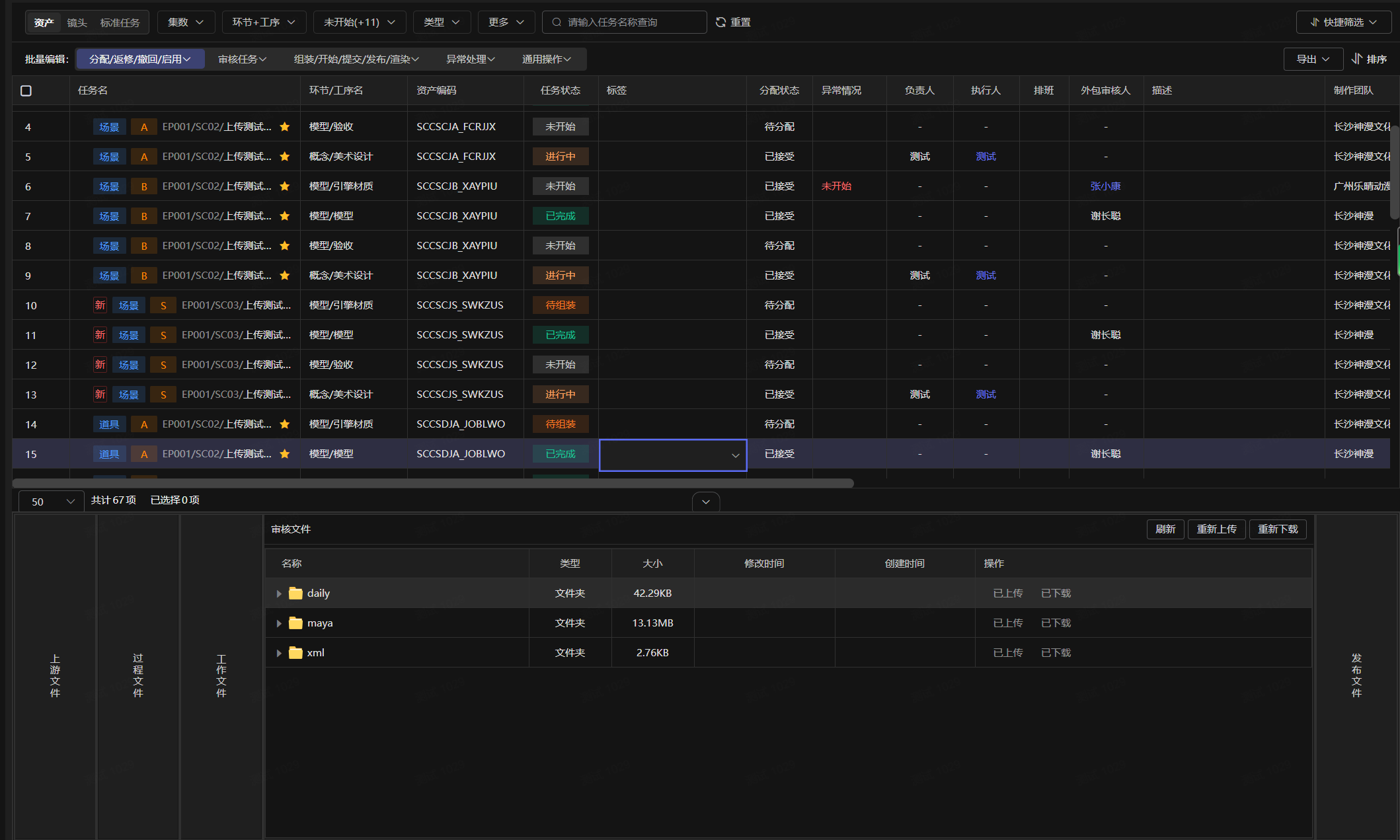The width and height of the screenshot is (1400, 840).
Task: Click the reset refresh icon beside 重置
Action: click(x=720, y=22)
